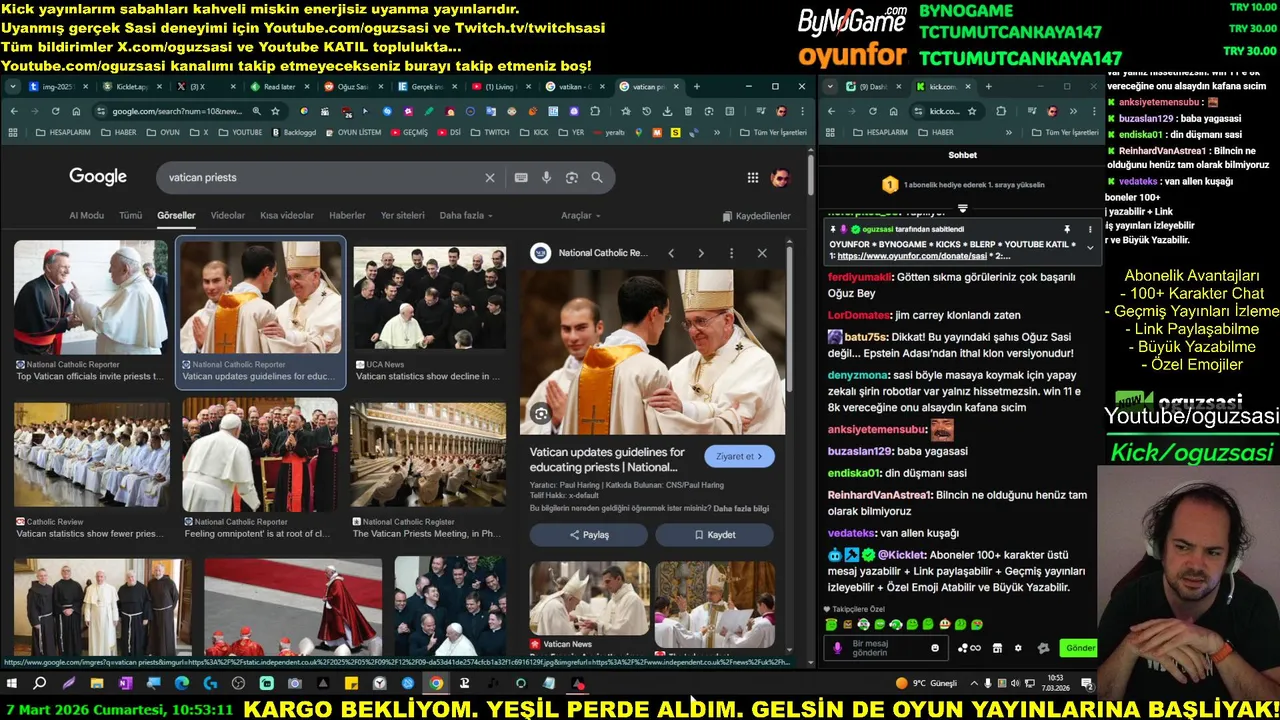Show hidden bookmarks in the Google window
Screen dimensions: 1280x720
point(717,132)
